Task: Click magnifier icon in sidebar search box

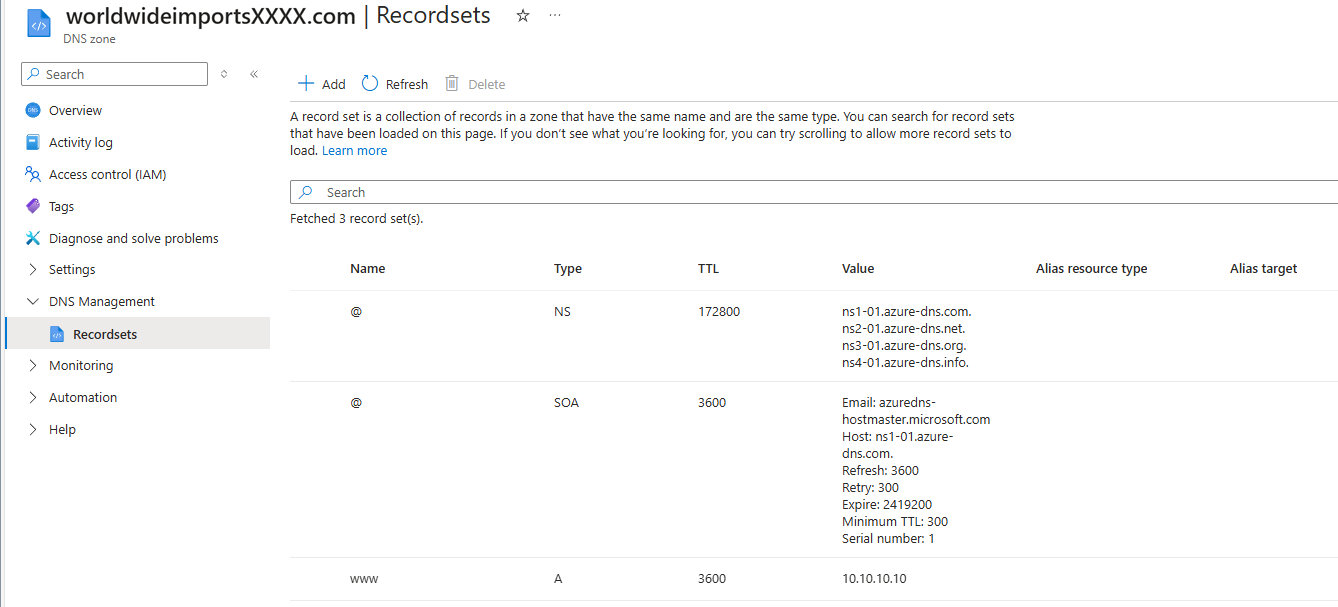Action: pos(35,74)
